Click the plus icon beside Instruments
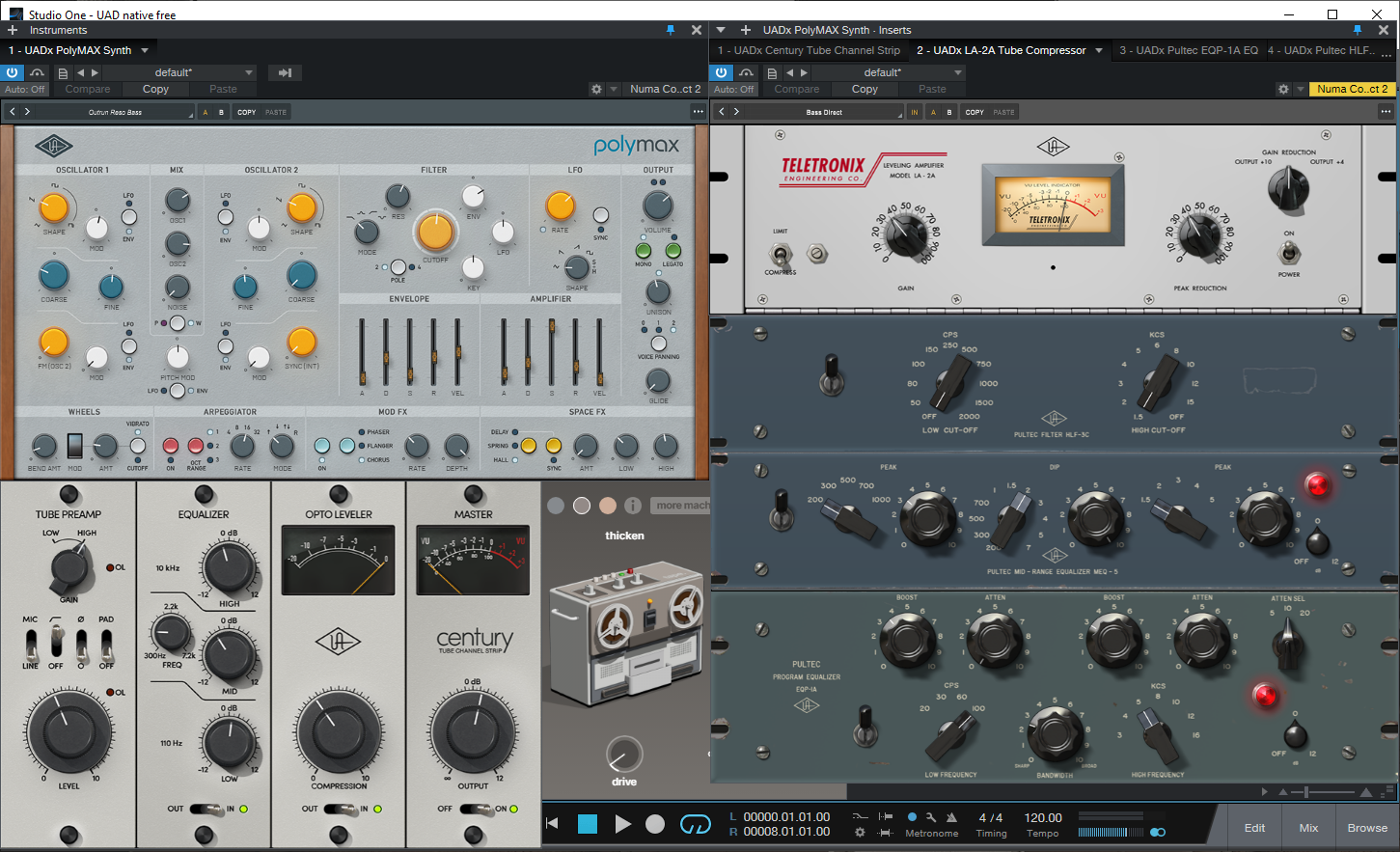The width and height of the screenshot is (1400, 852). tap(13, 30)
